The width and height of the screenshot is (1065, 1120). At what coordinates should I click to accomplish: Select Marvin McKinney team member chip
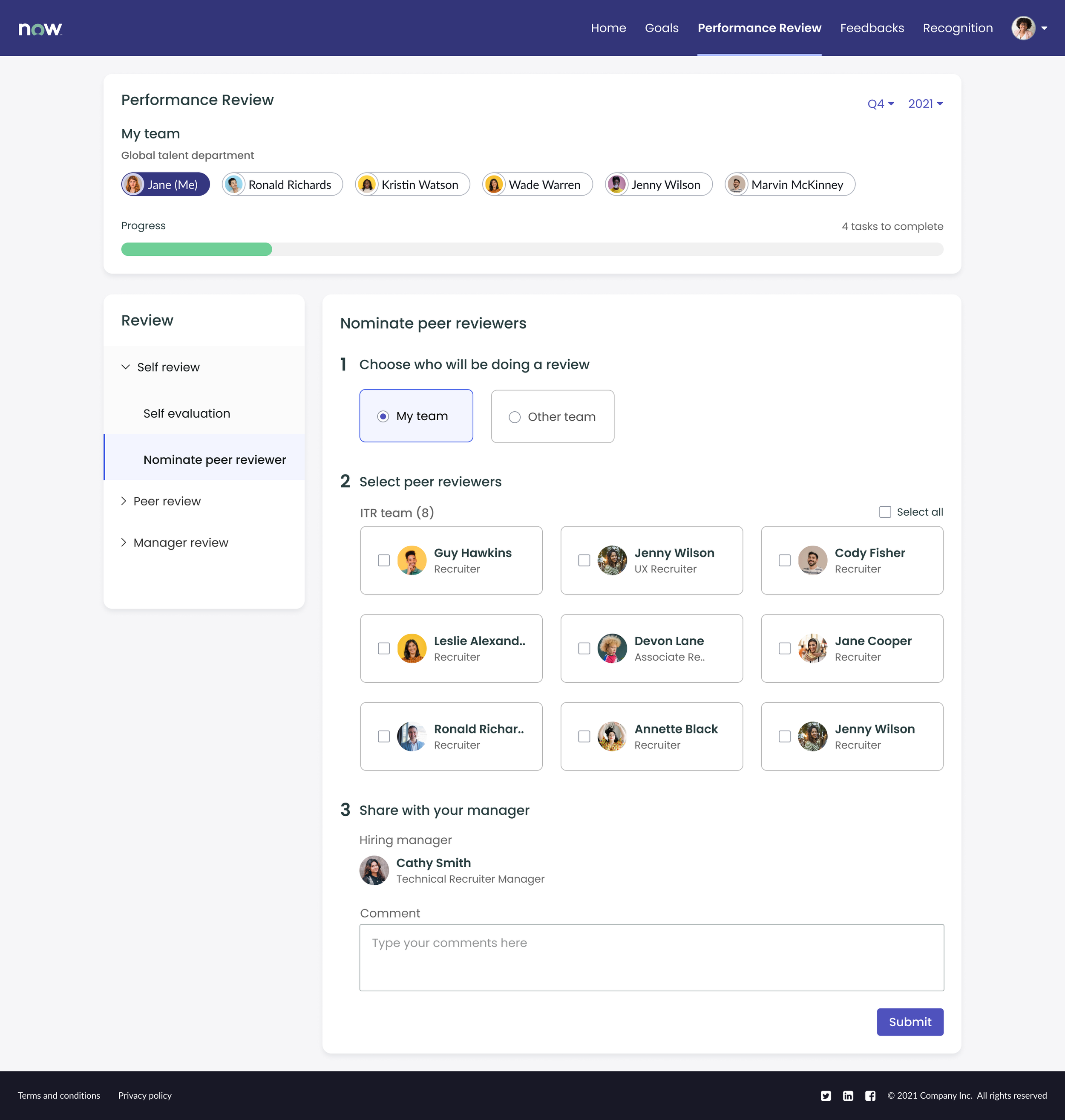tap(790, 185)
